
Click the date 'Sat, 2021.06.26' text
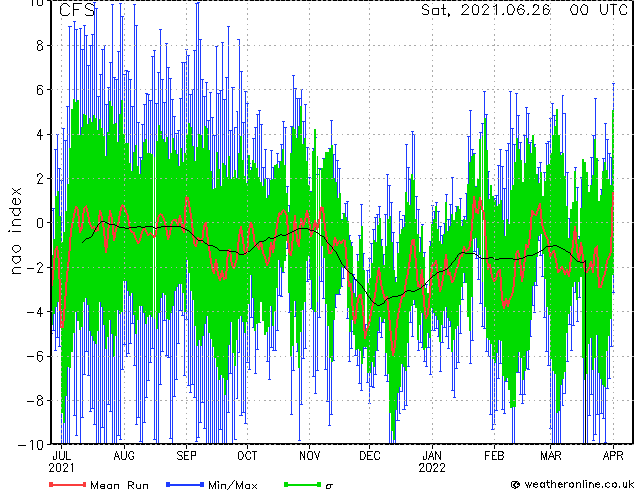click(x=486, y=10)
